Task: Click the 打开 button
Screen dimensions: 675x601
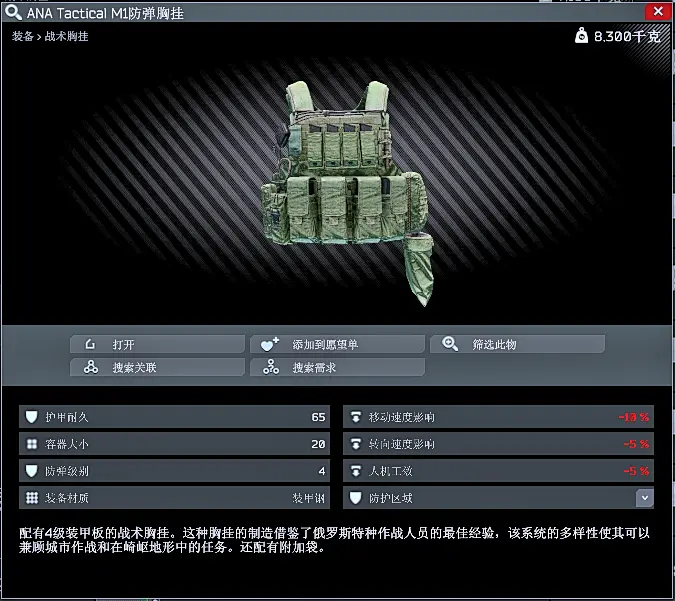Action: [158, 344]
